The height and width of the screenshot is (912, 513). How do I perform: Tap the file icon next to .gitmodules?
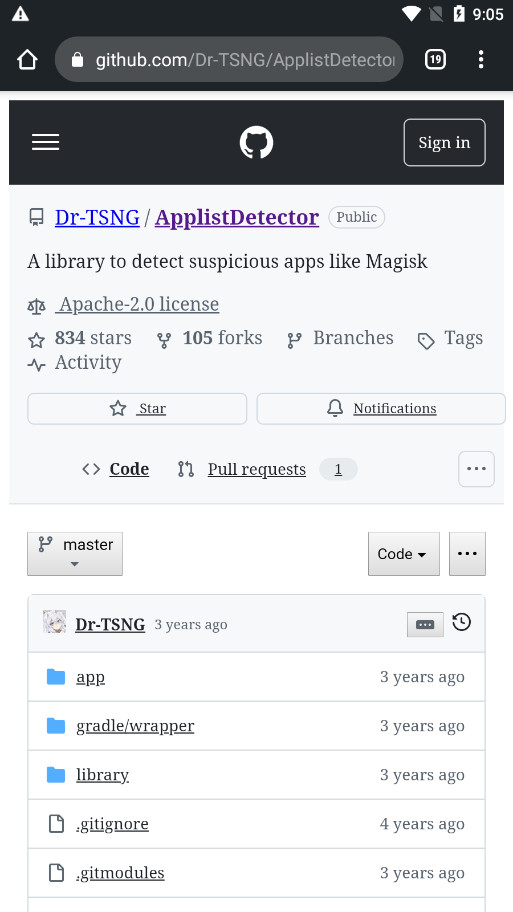pyautogui.click(x=56, y=872)
